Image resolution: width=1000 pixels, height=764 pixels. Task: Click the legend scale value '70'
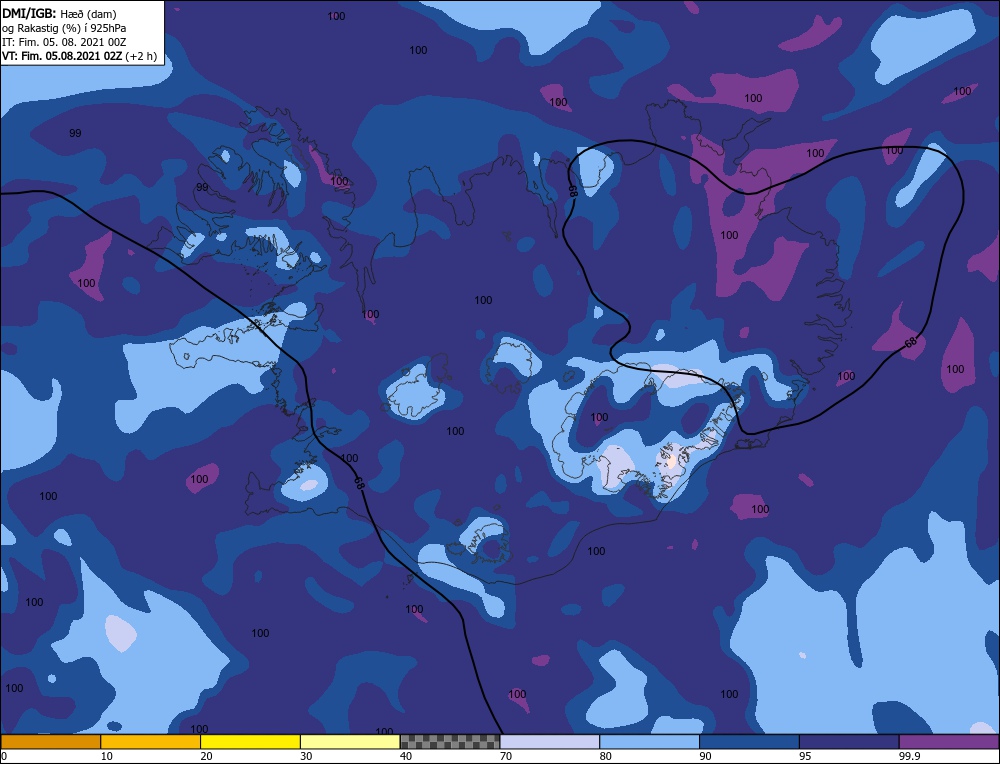506,756
